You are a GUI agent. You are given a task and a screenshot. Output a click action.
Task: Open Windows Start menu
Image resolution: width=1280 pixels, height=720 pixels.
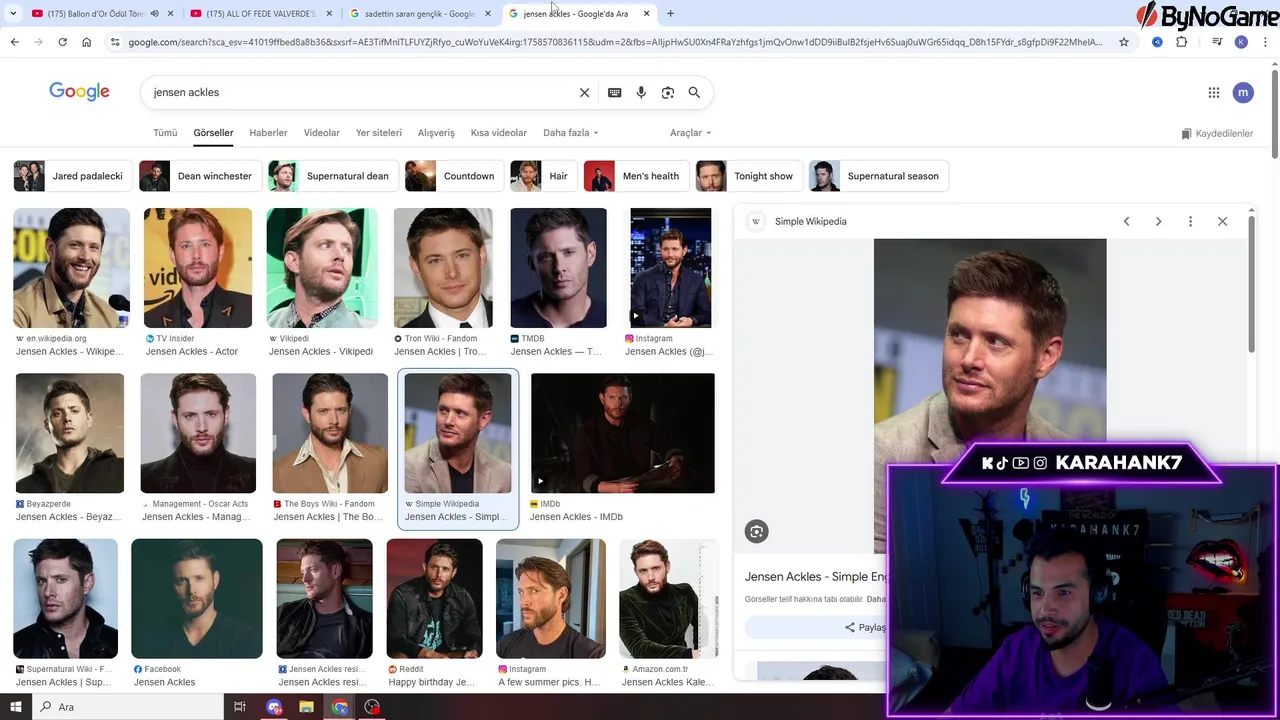coord(15,707)
